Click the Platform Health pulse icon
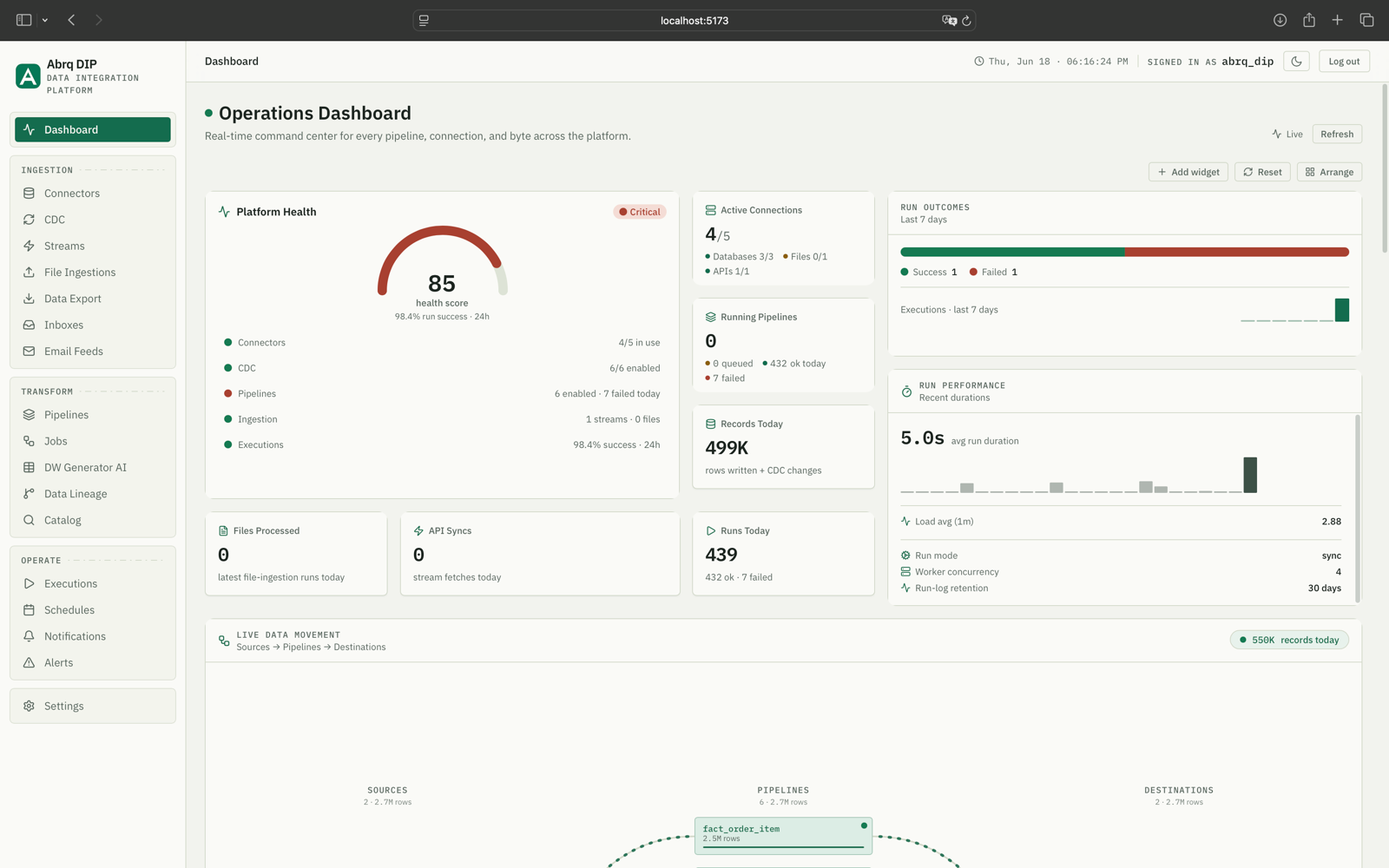1389x868 pixels. (x=224, y=212)
